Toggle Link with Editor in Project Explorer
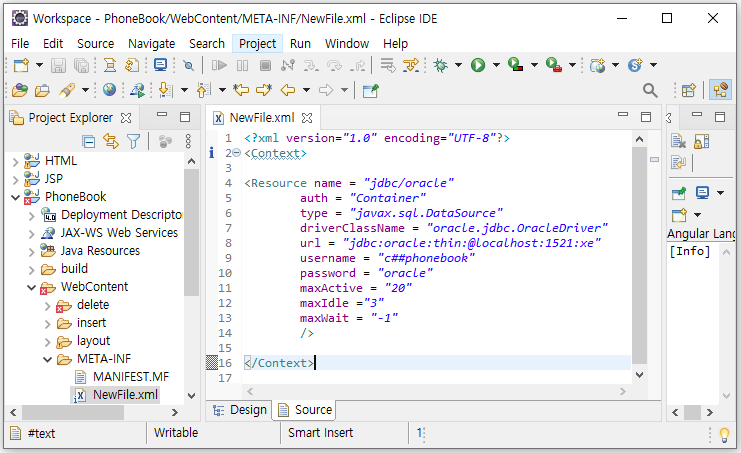This screenshot has height=453, width=741. pos(111,141)
